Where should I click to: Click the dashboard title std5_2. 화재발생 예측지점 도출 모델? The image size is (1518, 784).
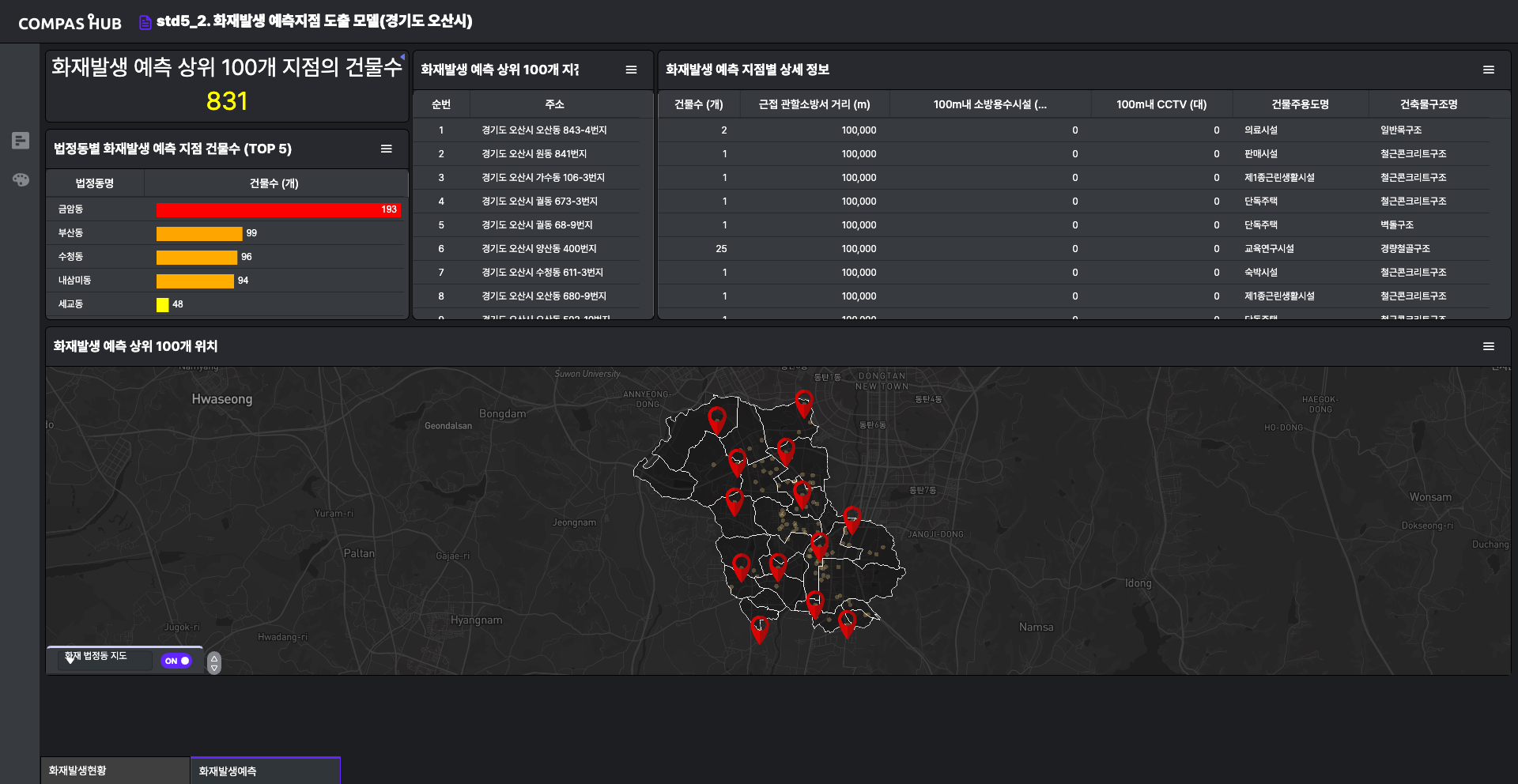(x=314, y=21)
